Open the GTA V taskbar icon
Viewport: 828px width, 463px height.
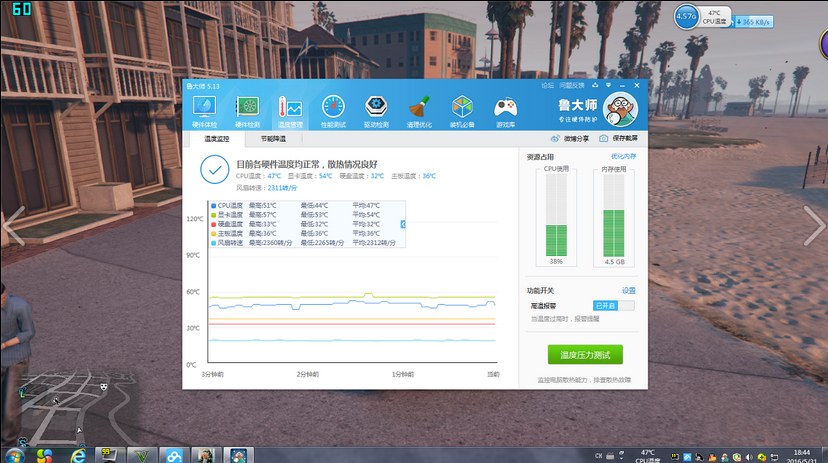click(x=142, y=456)
